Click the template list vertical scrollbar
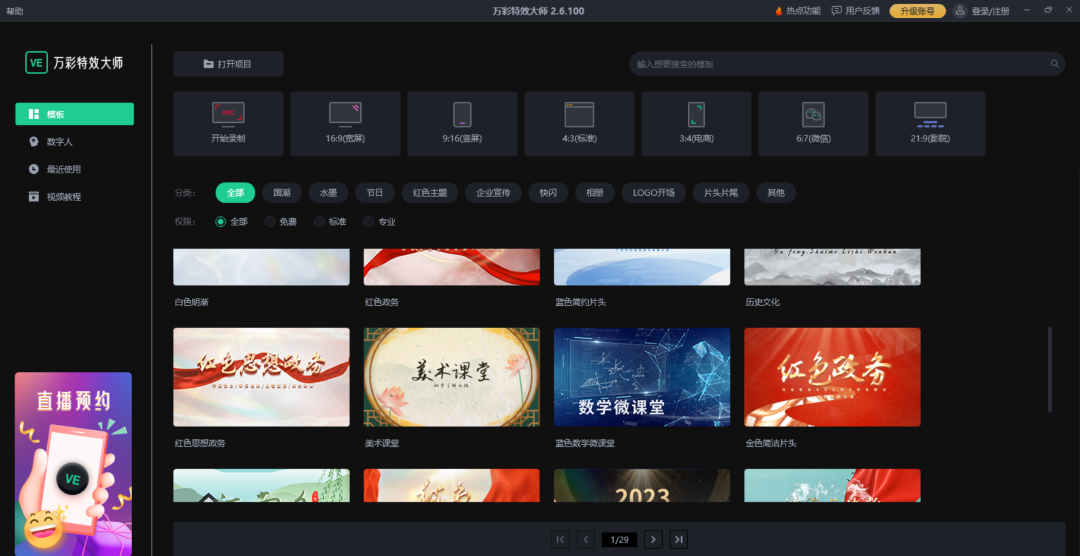Screen dimensions: 1080x556 1050,369
